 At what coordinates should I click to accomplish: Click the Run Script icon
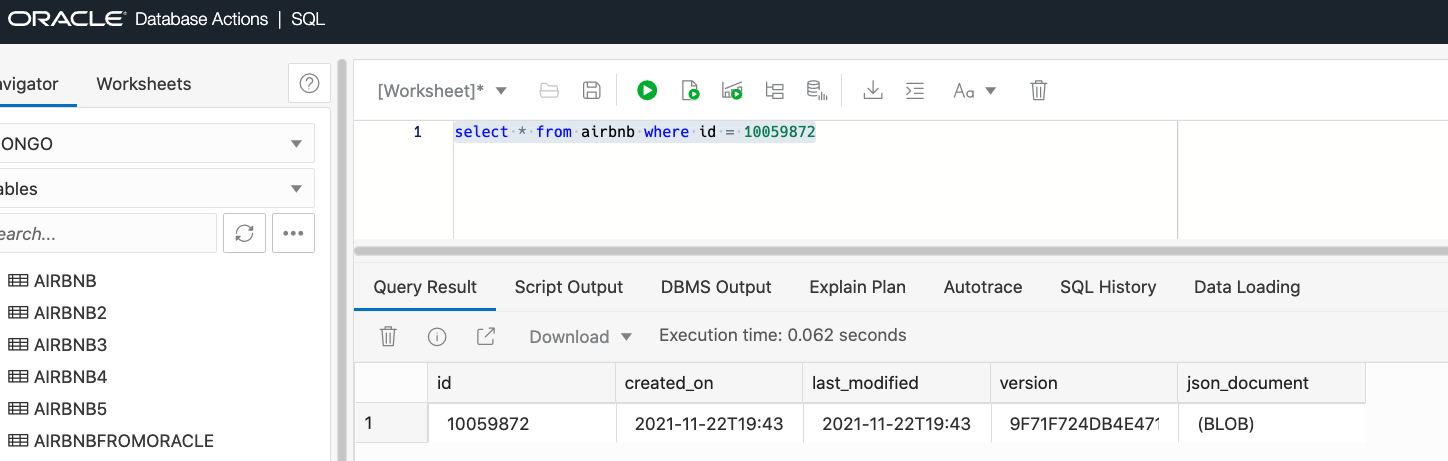[x=690, y=90]
